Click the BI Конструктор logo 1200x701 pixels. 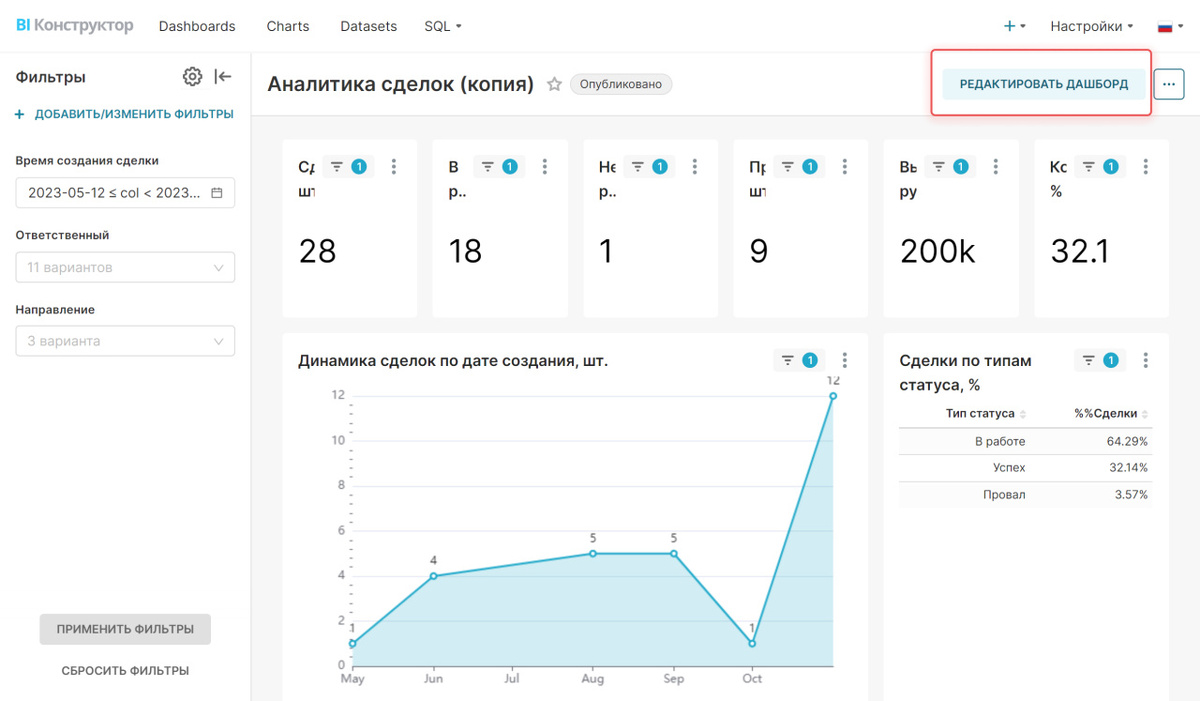click(74, 25)
